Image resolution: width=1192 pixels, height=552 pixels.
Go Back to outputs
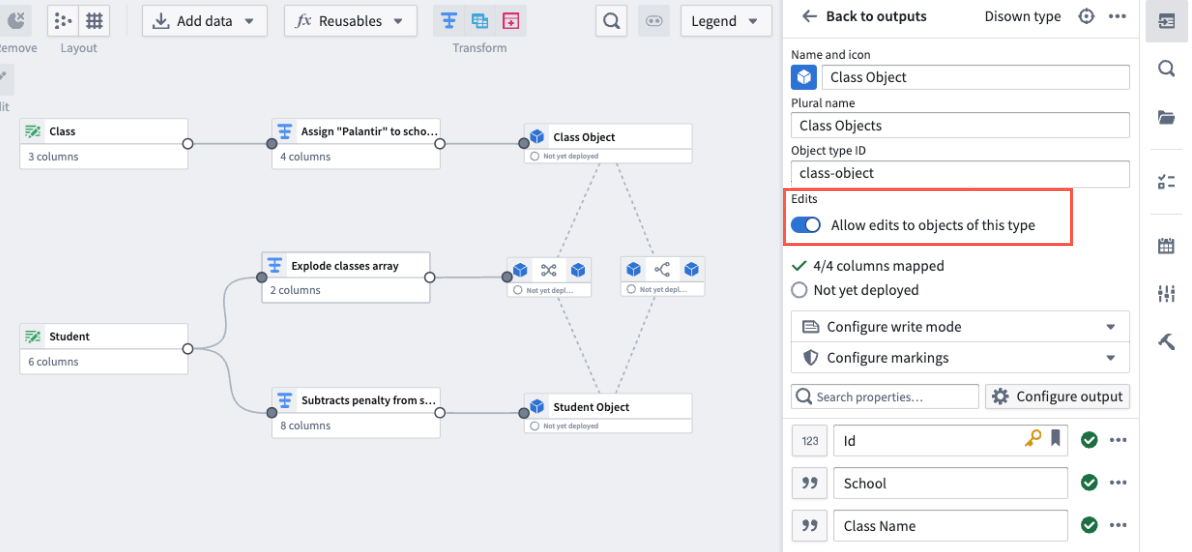click(x=864, y=16)
